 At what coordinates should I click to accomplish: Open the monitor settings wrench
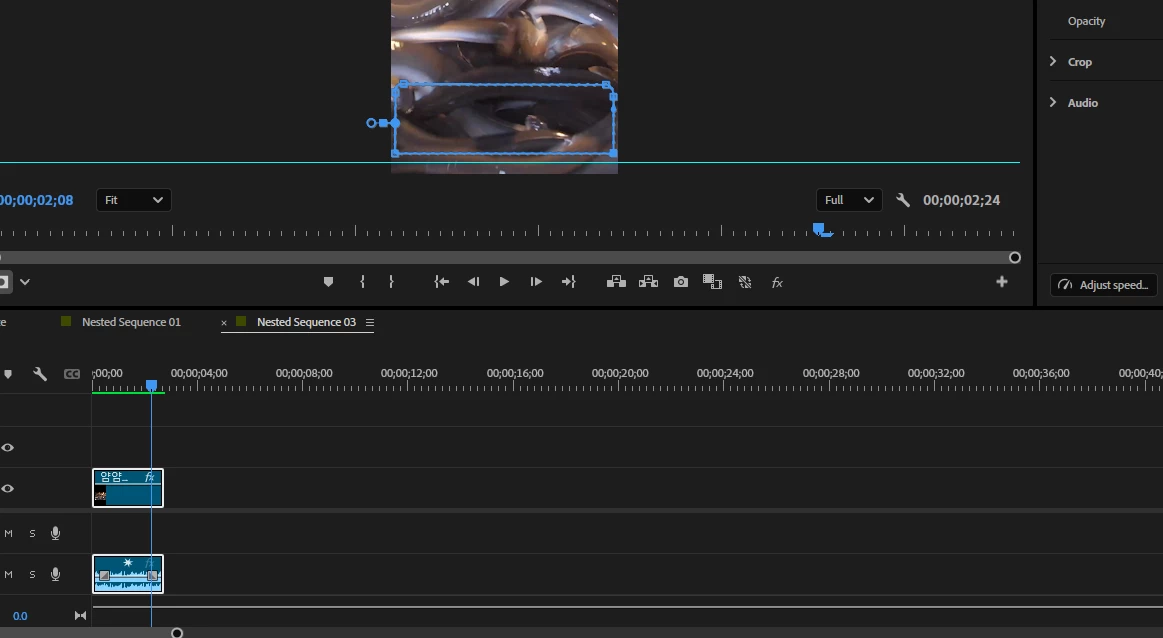coord(903,200)
